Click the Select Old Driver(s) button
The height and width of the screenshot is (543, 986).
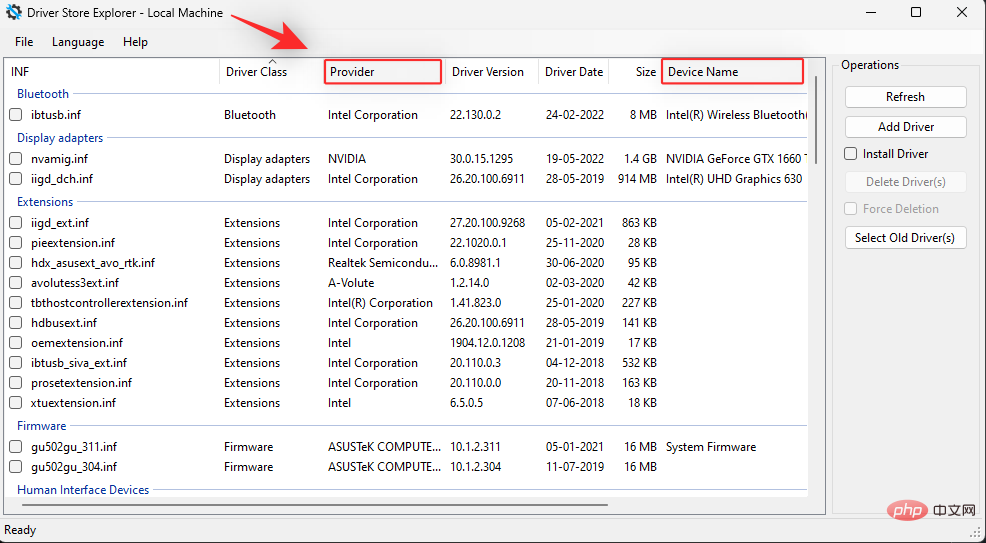(906, 238)
